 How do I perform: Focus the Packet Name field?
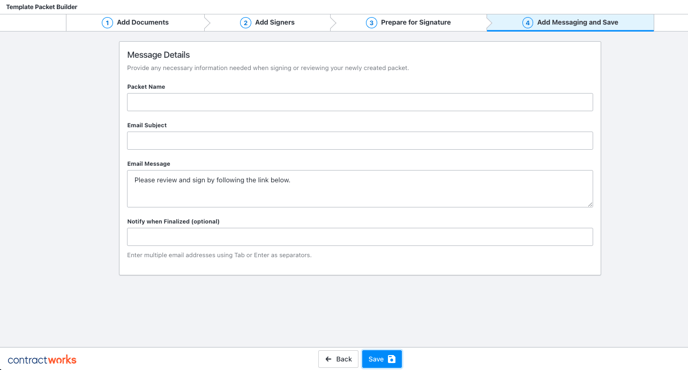[x=360, y=102]
